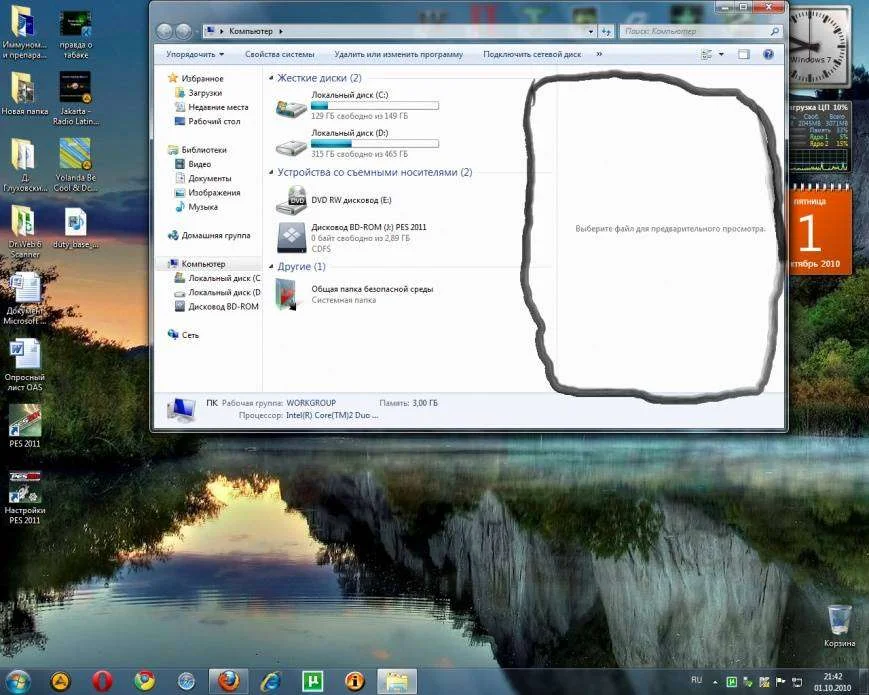Open uTorrent from the taskbar
This screenshot has width=869, height=695.
click(x=313, y=682)
